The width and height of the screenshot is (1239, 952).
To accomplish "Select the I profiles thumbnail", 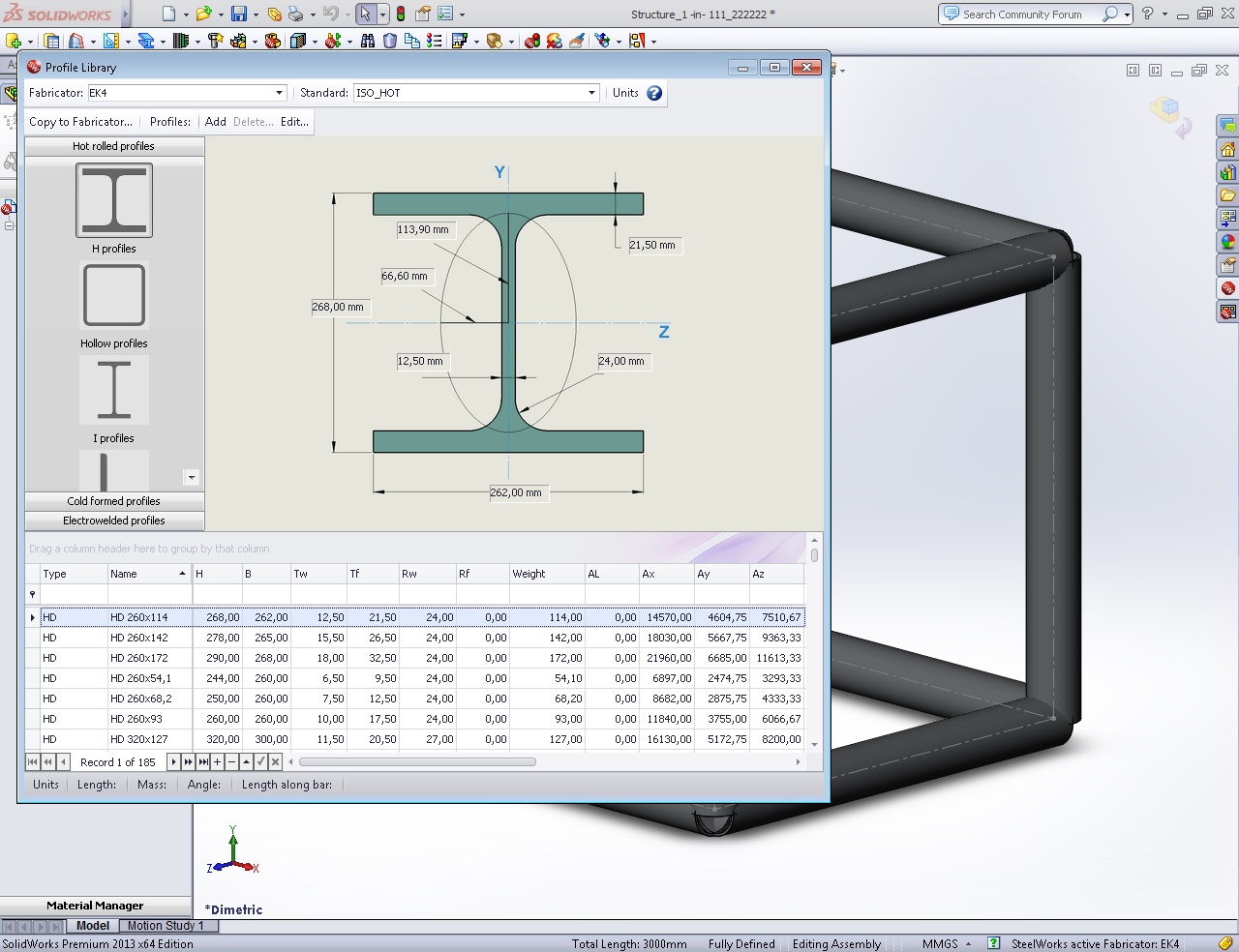I will [x=114, y=390].
